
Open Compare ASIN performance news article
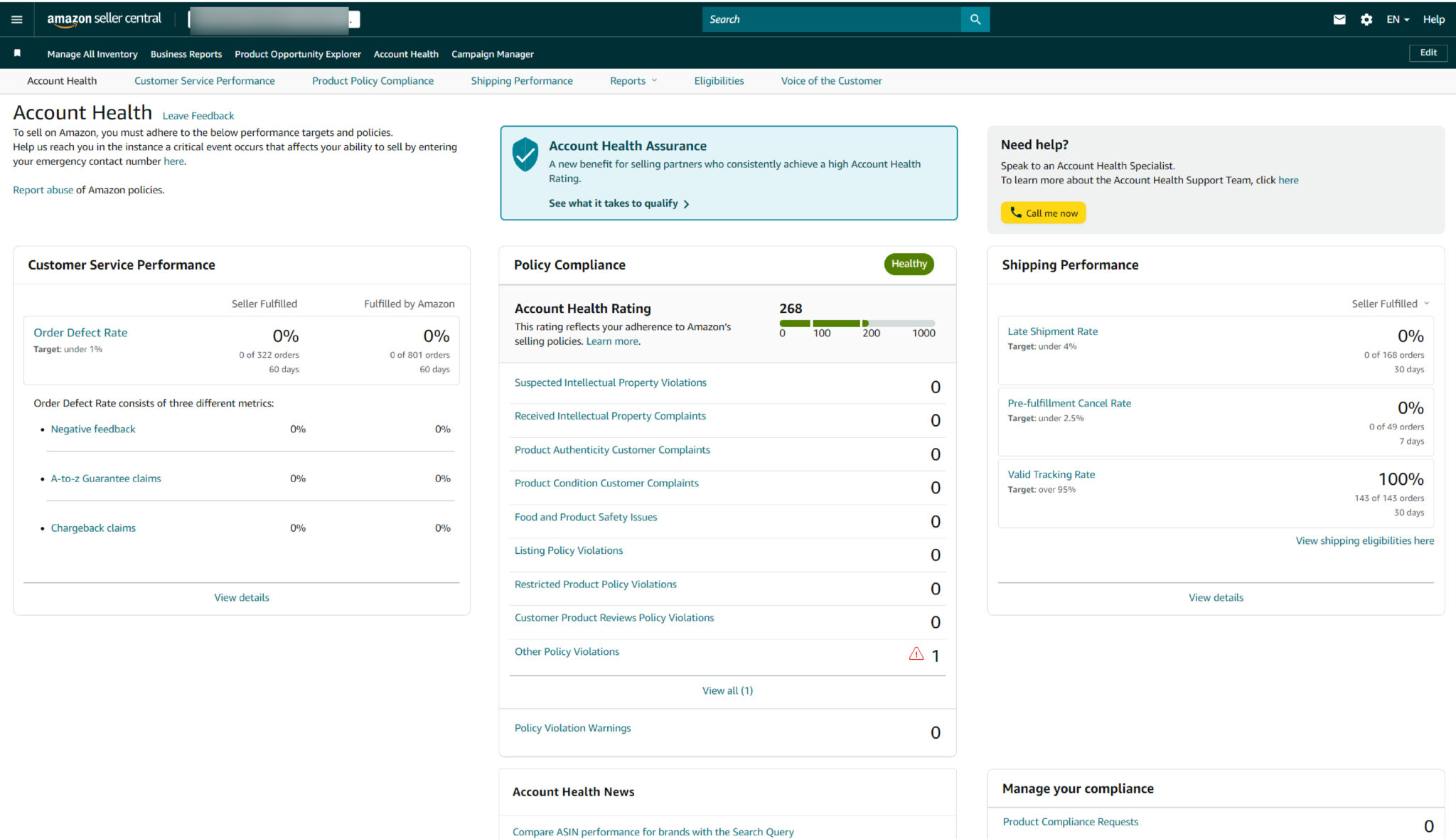653,832
